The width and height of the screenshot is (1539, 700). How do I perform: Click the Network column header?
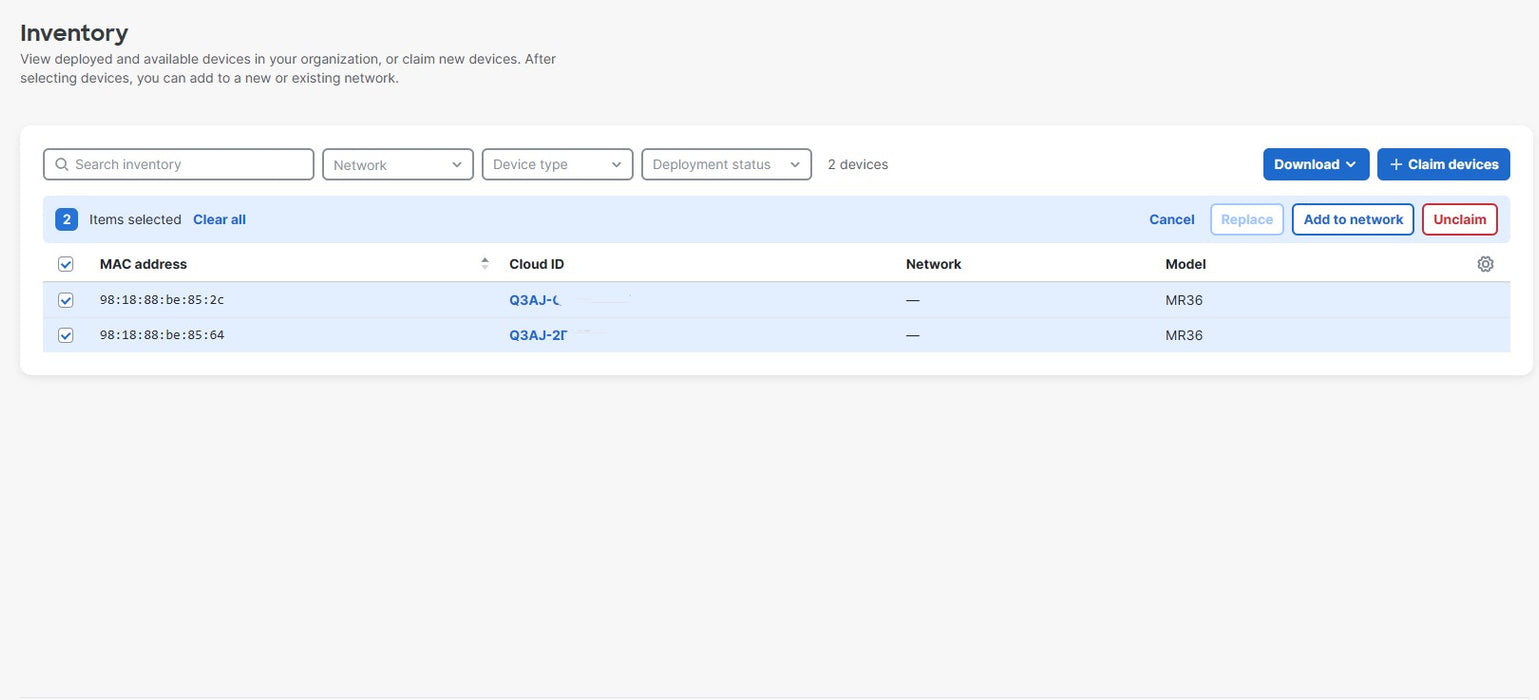(x=933, y=264)
